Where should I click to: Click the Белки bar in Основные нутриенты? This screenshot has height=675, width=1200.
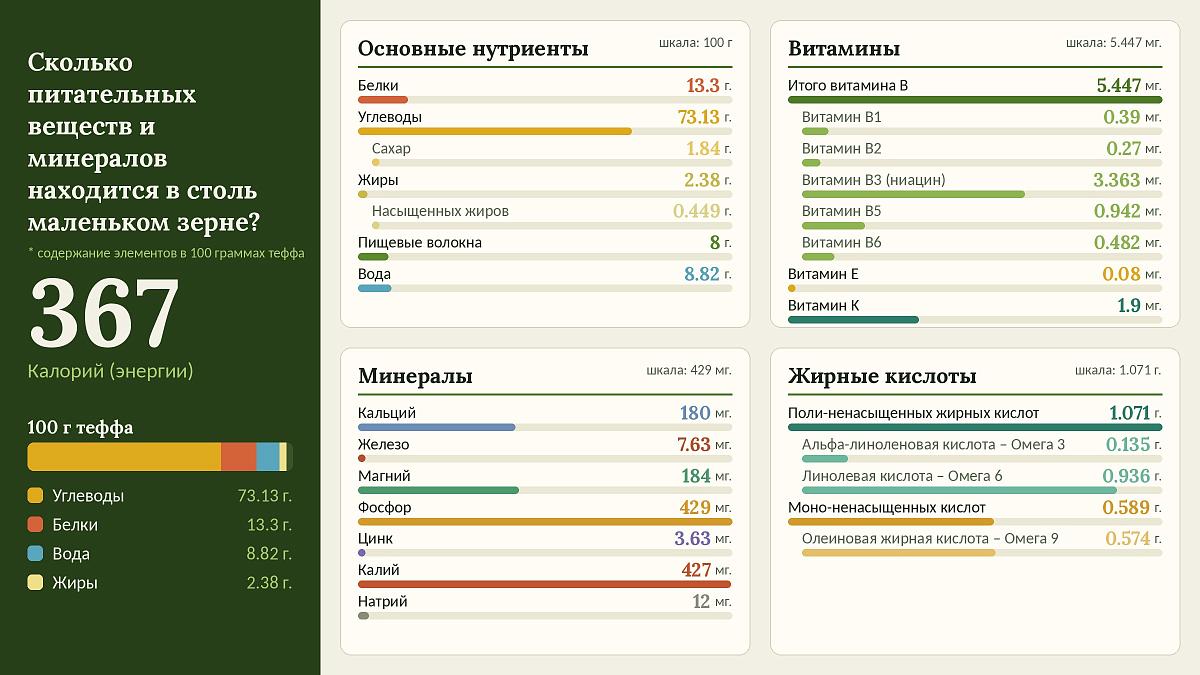pyautogui.click(x=383, y=100)
